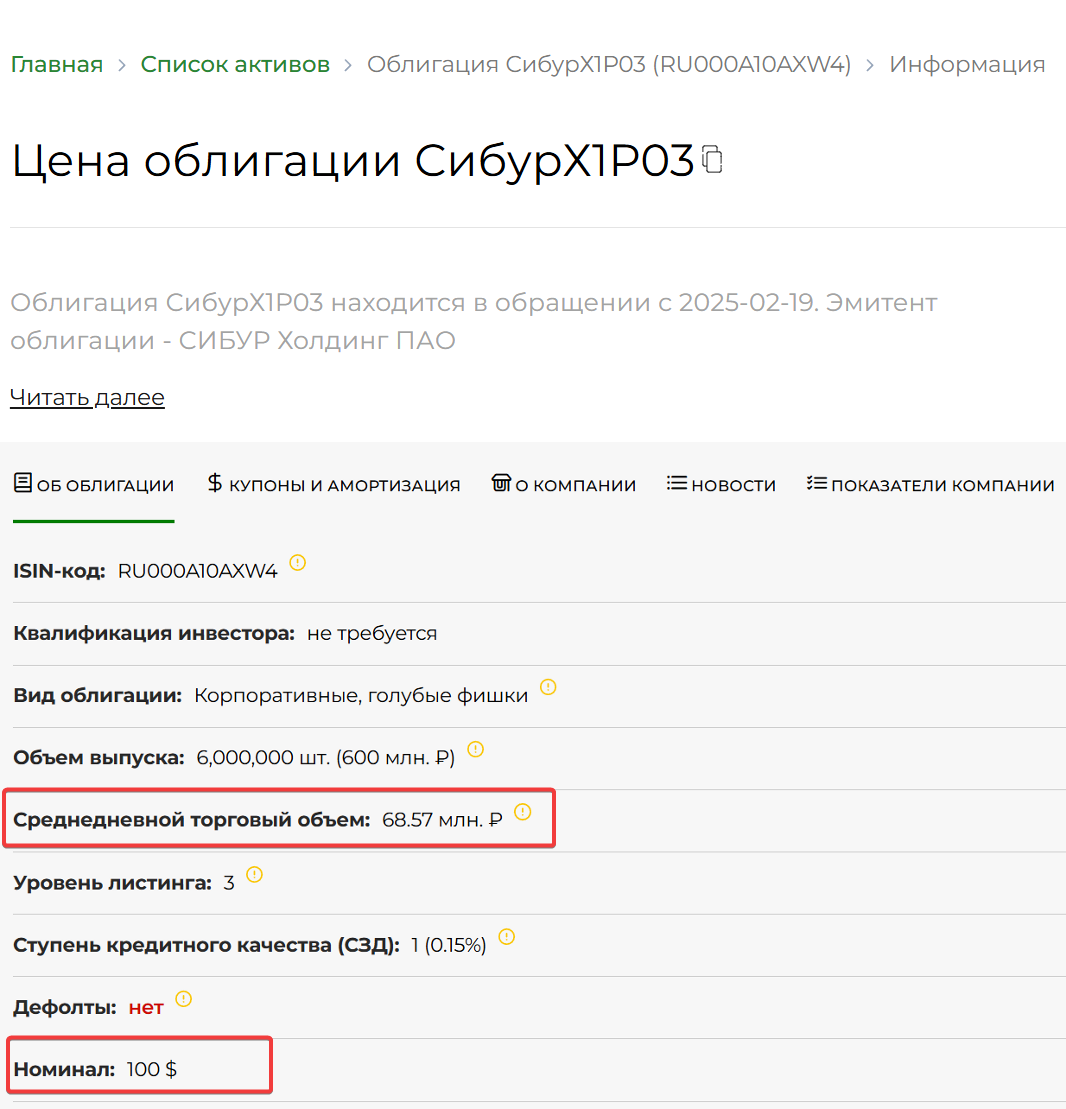
Task: Click the value 68.57 млн. ₽
Action: 442,820
